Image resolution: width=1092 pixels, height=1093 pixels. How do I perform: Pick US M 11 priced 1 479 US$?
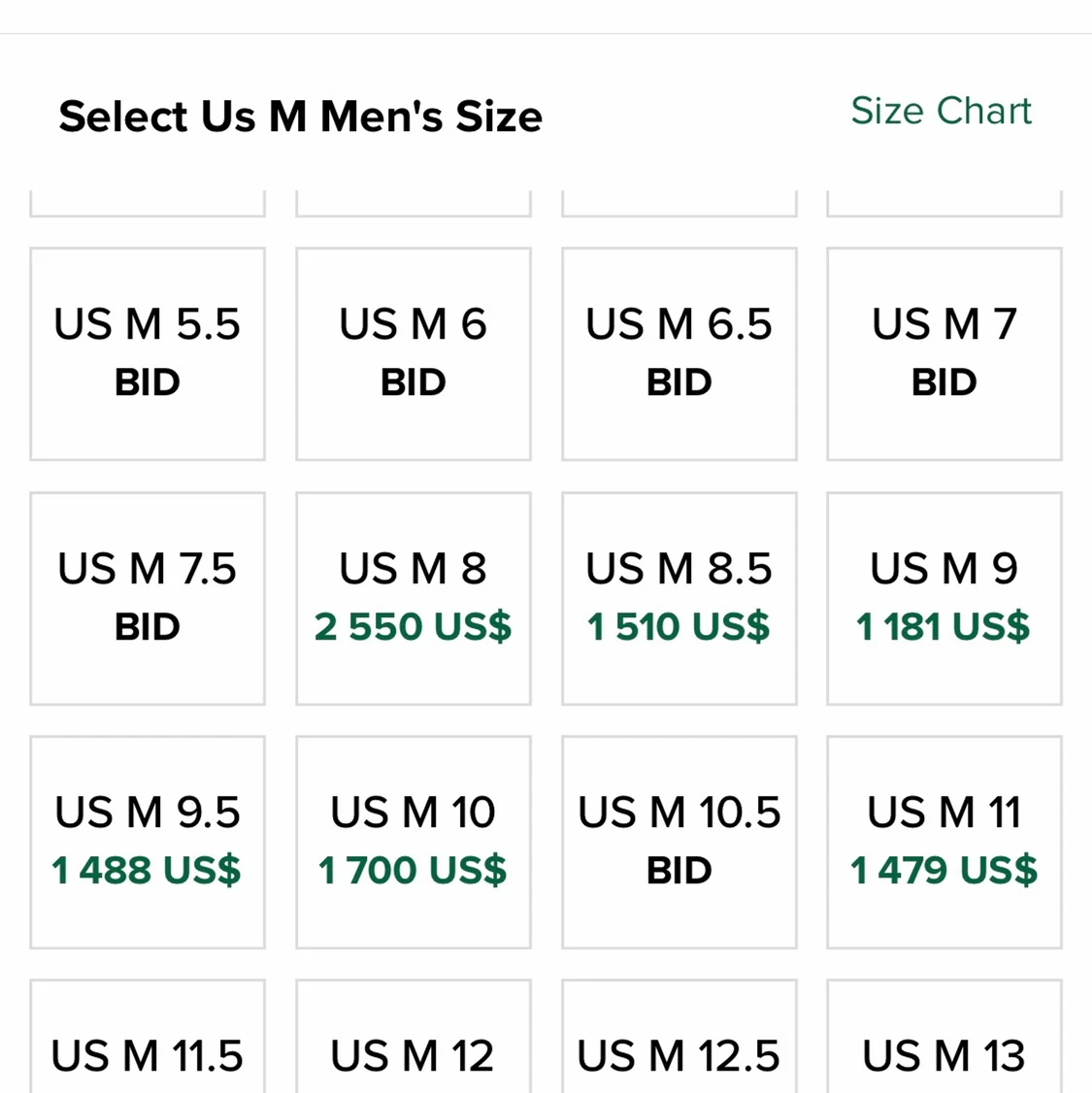tap(944, 842)
